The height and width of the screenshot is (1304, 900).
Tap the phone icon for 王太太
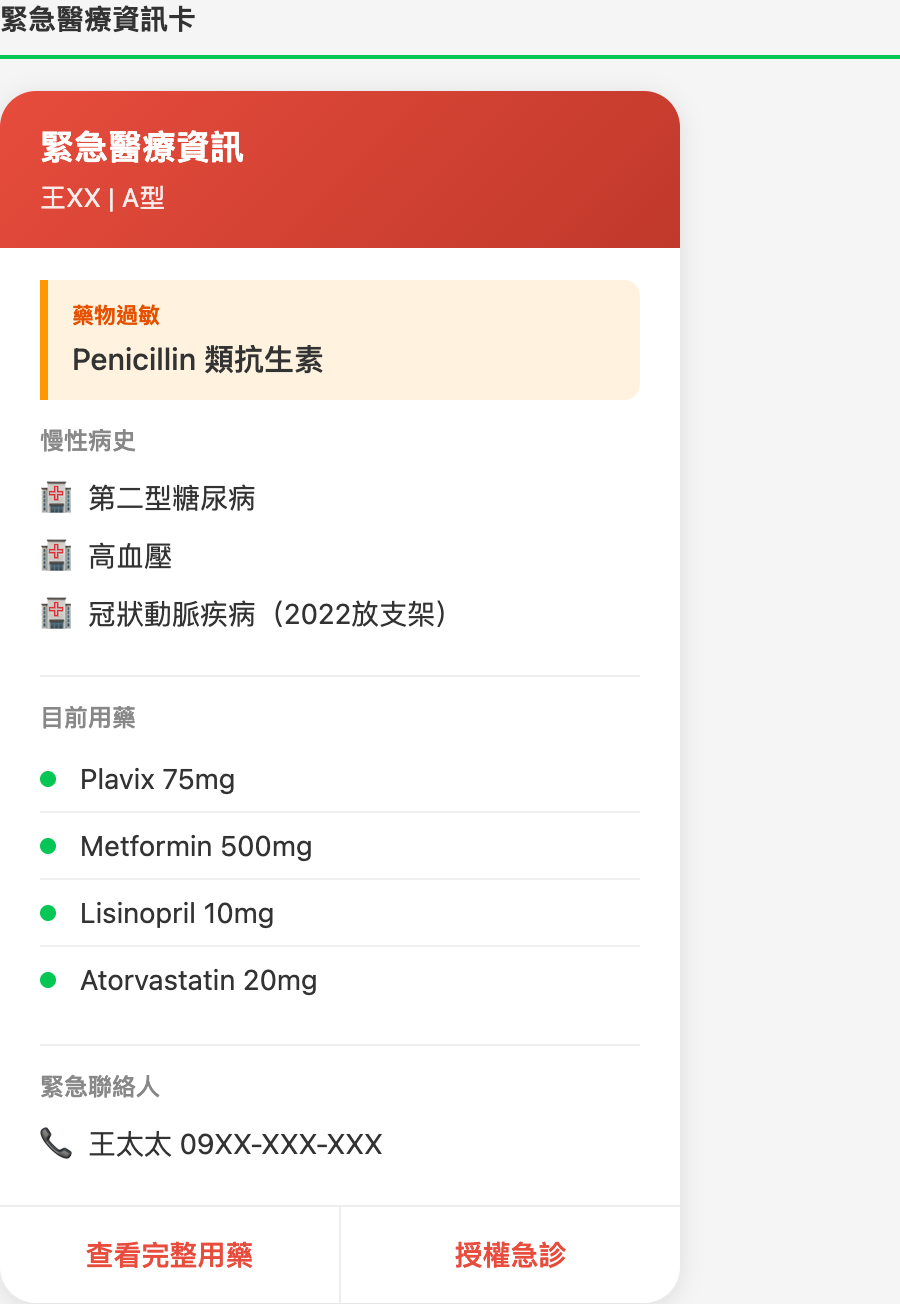click(x=56, y=1142)
